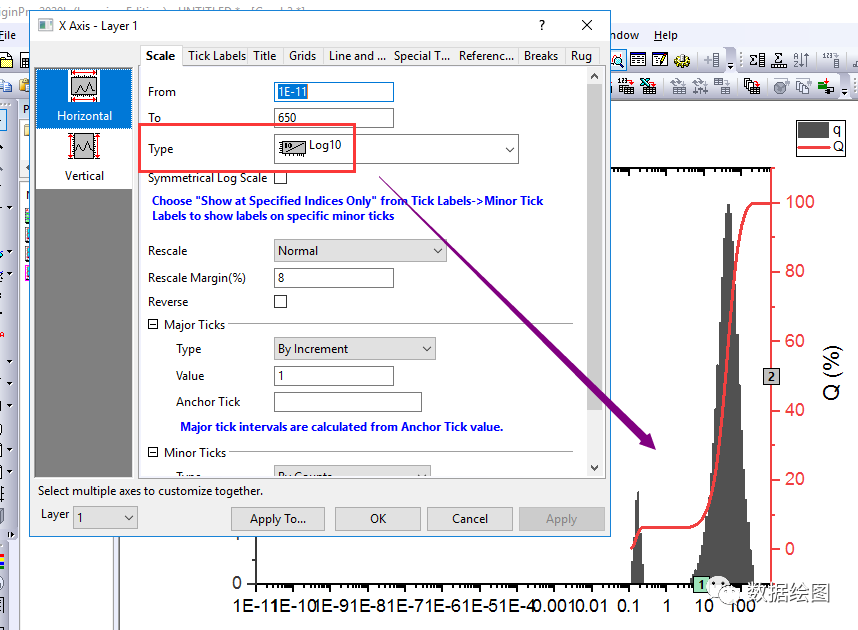Click the statistics on rows sigma icon
Image resolution: width=858 pixels, height=630 pixels.
779,60
